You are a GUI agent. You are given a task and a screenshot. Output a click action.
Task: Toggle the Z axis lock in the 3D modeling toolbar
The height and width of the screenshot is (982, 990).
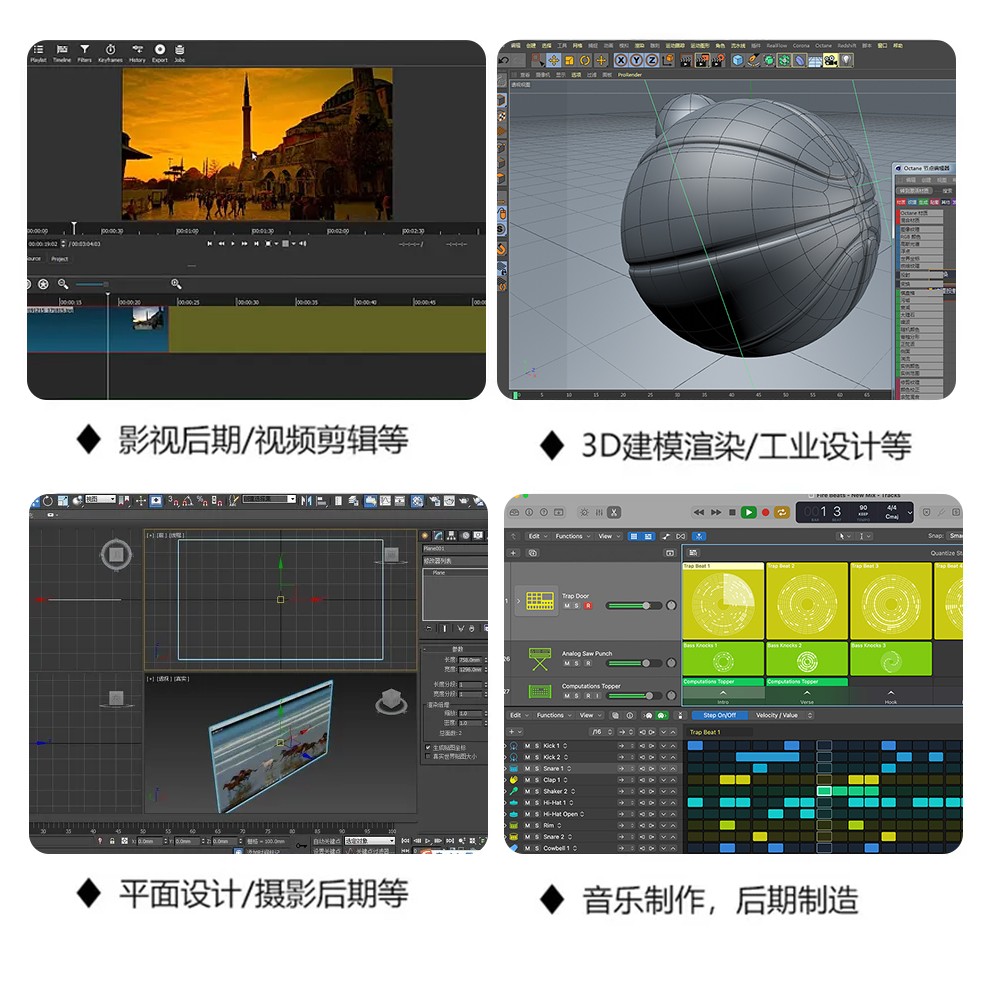[651, 60]
